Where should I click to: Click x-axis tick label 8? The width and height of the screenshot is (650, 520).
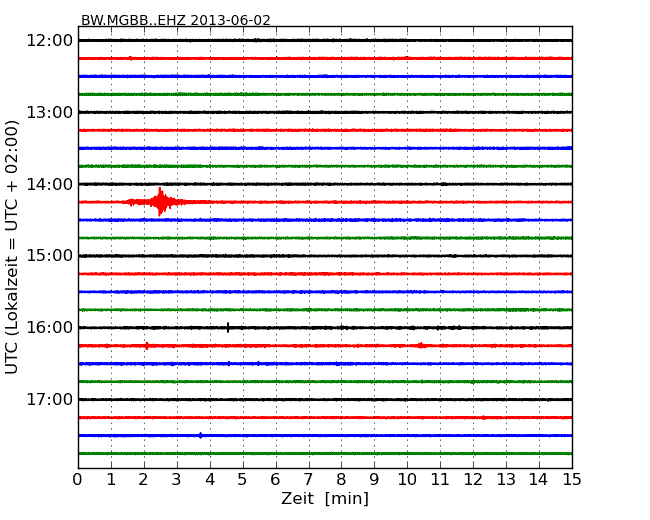(341, 479)
